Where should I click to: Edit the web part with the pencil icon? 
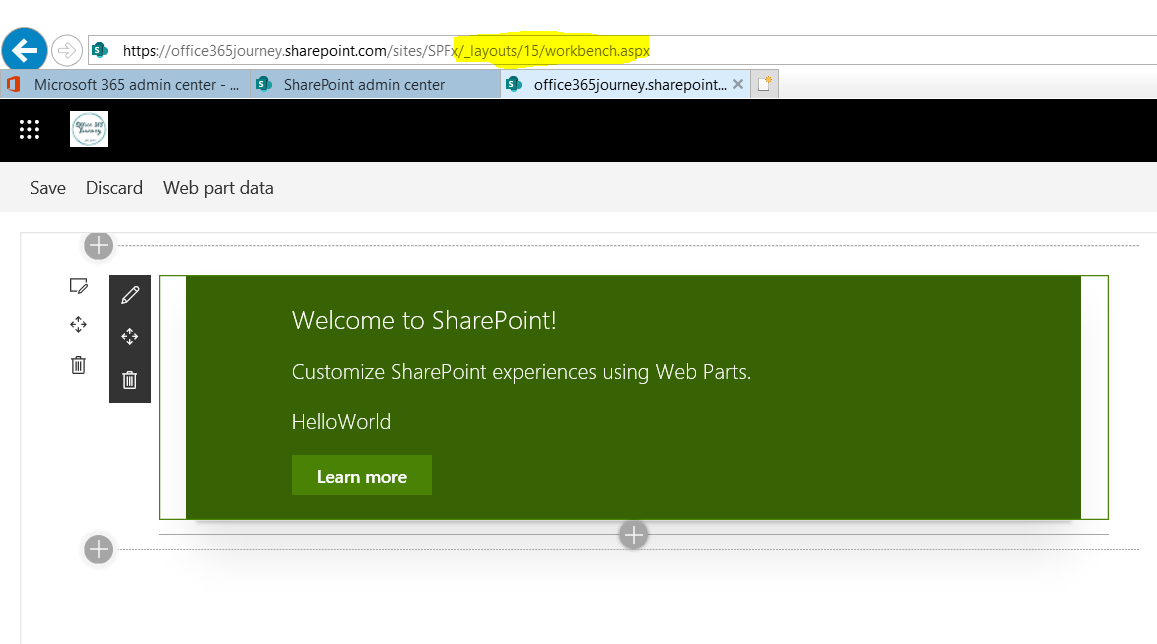pyautogui.click(x=130, y=295)
